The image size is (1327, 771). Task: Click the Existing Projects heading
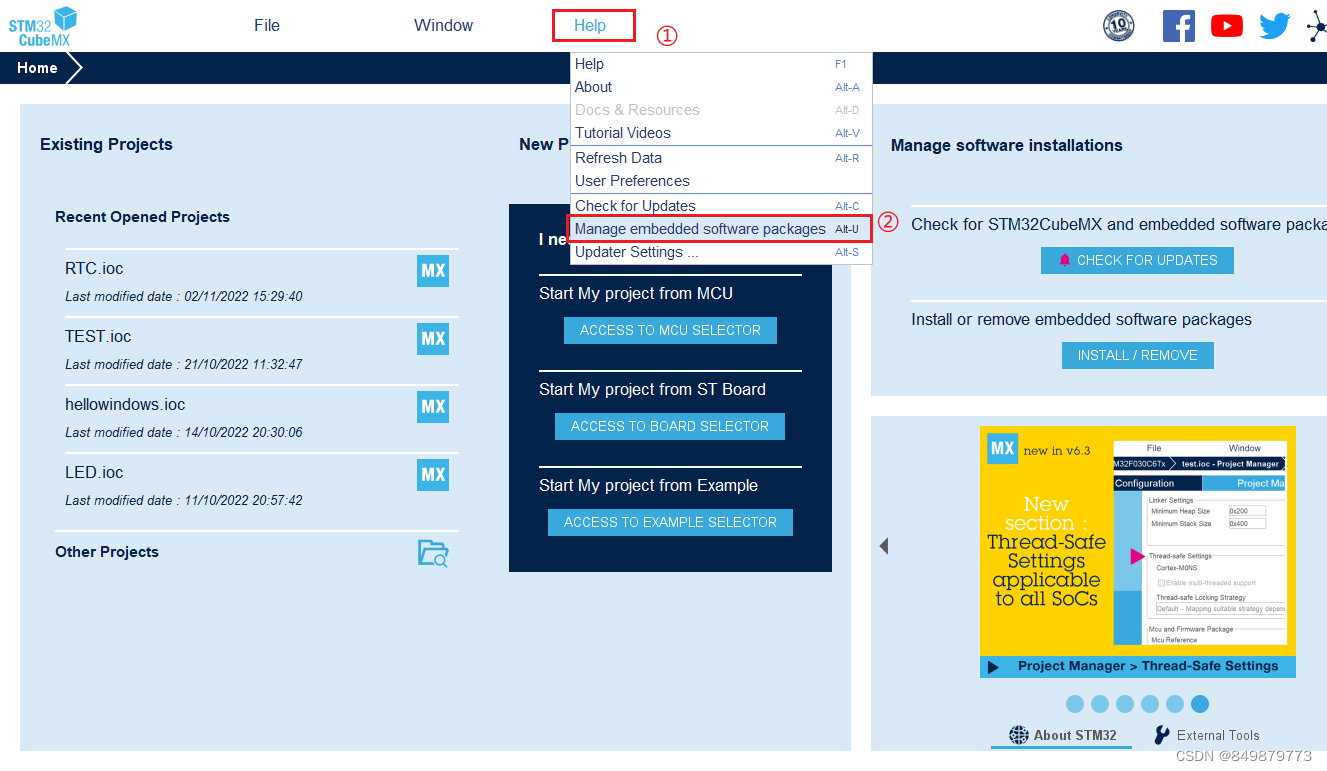click(x=106, y=145)
